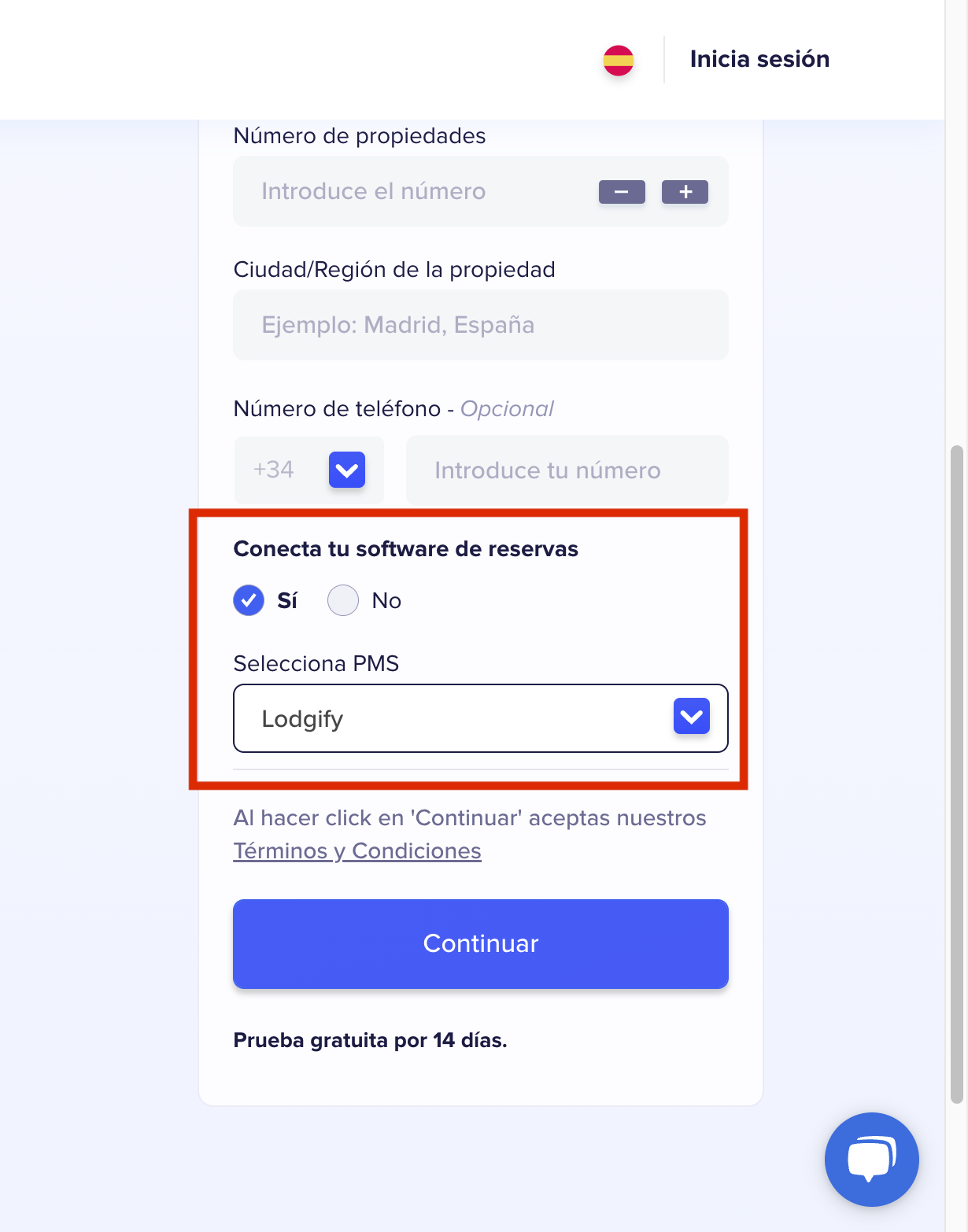Click the Prueba gratuita por 14 días text

370,1040
